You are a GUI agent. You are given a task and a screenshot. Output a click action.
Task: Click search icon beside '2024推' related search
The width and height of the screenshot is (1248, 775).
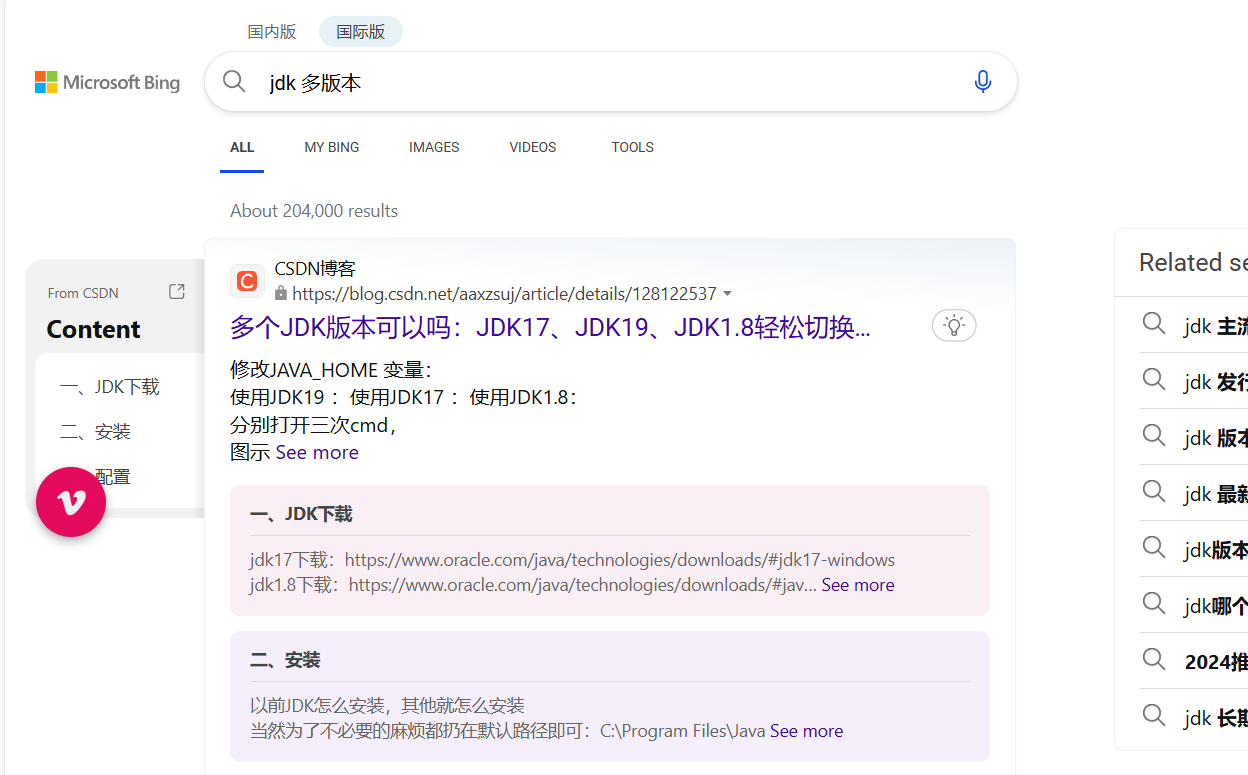click(1154, 660)
